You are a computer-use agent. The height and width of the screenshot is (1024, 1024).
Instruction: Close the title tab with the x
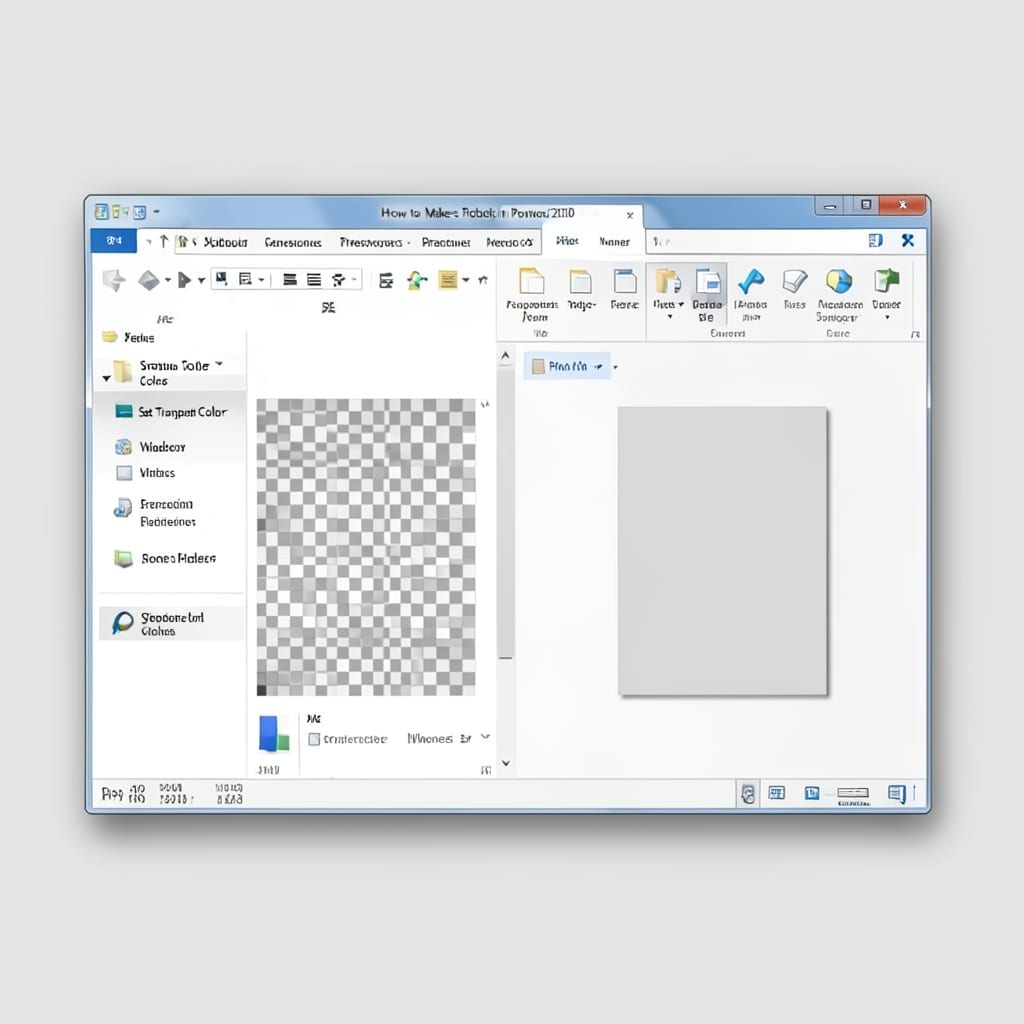[x=630, y=216]
